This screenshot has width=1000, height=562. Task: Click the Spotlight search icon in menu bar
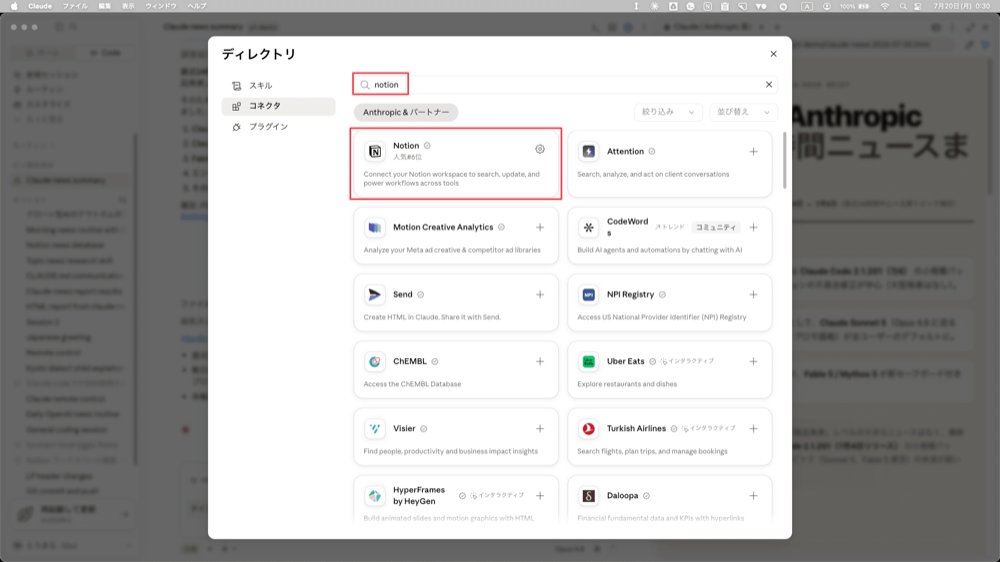(902, 6)
